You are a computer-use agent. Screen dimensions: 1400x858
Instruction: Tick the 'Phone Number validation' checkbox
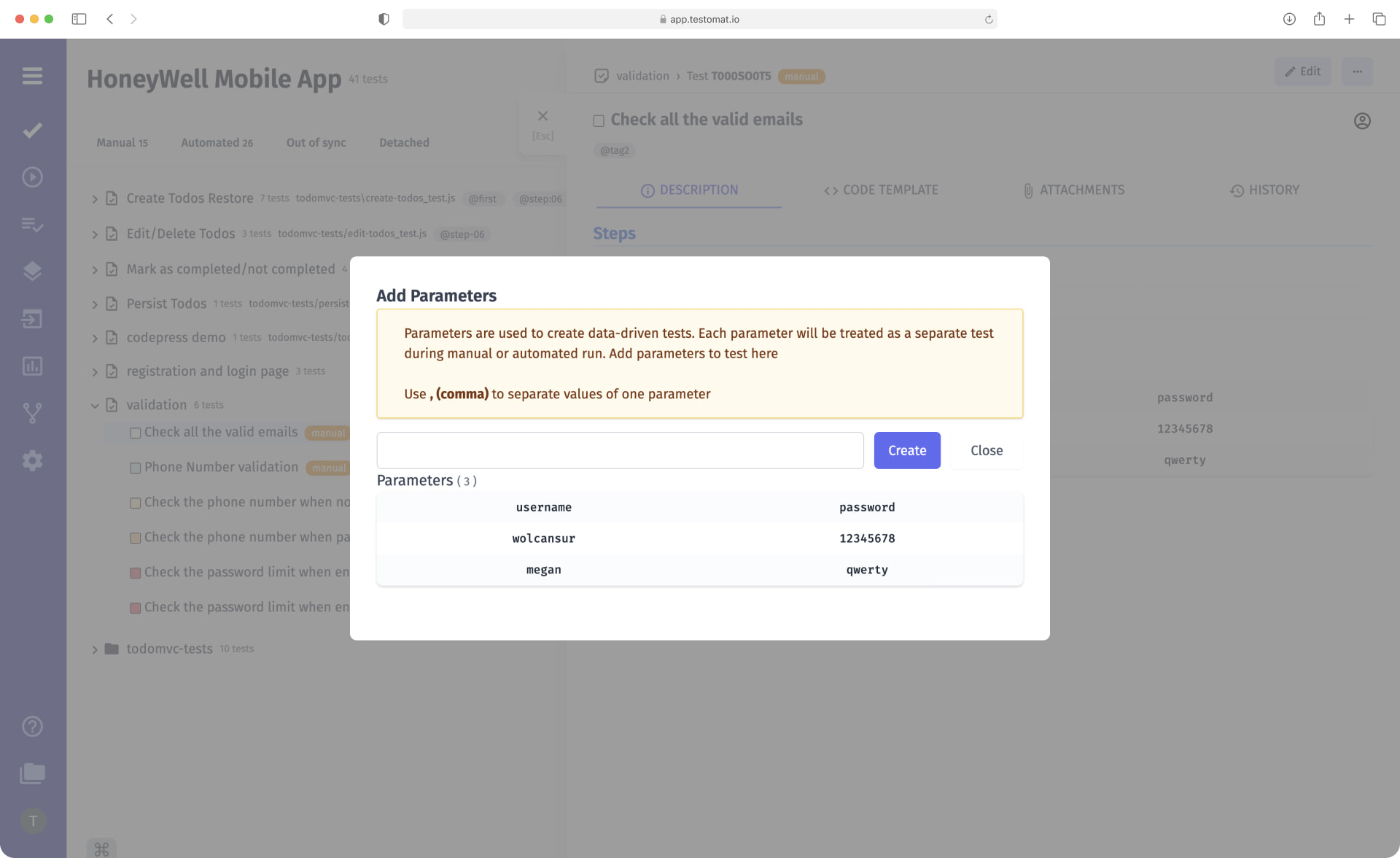(x=135, y=468)
